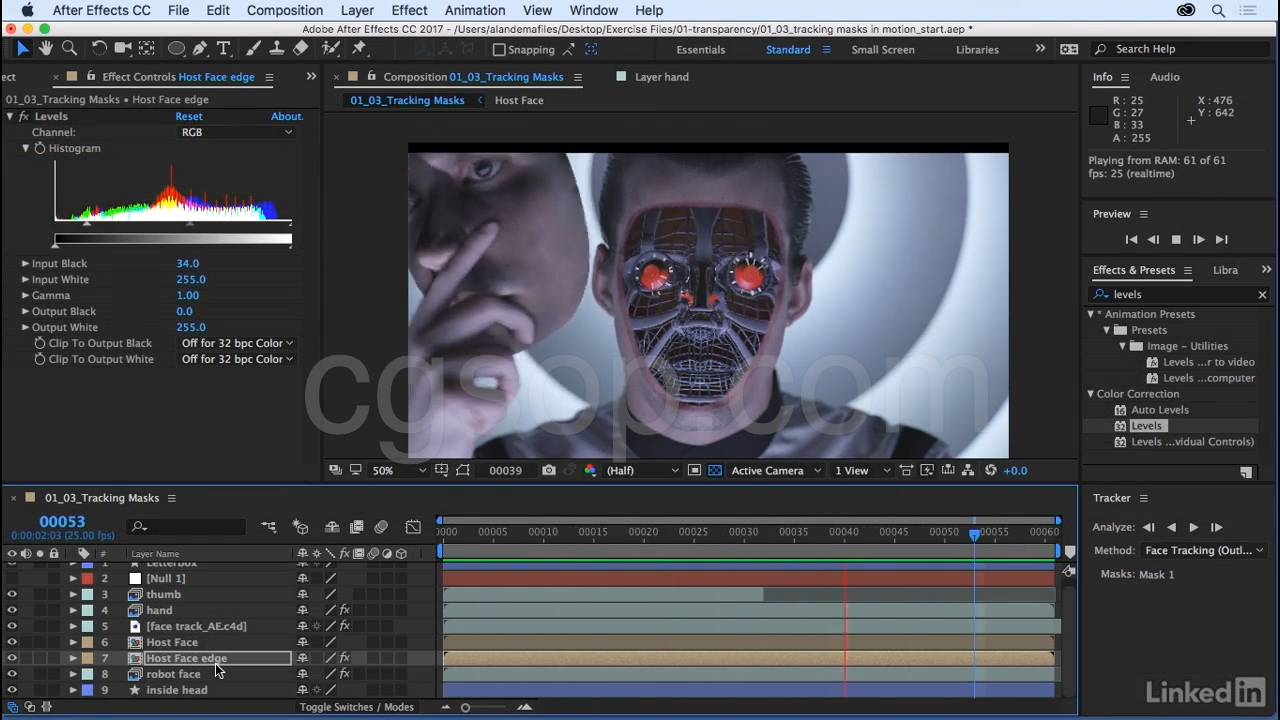Activate the Roto Brush tool
Screen dimensions: 1280x720
[331, 48]
